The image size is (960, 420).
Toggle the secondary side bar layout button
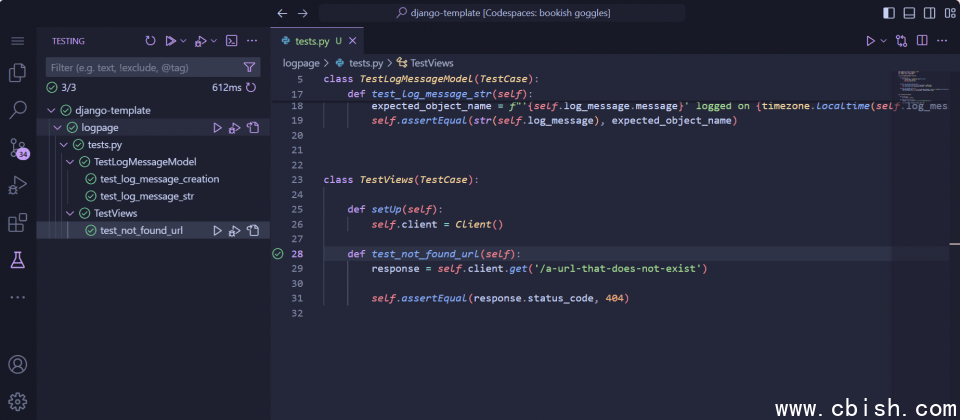click(929, 13)
